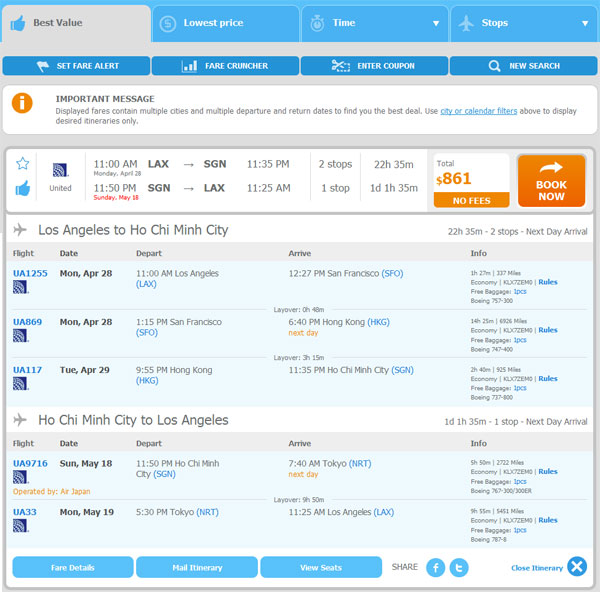Click the 'Operated by: Air Japan' note
This screenshot has width=600, height=595.
[52, 492]
